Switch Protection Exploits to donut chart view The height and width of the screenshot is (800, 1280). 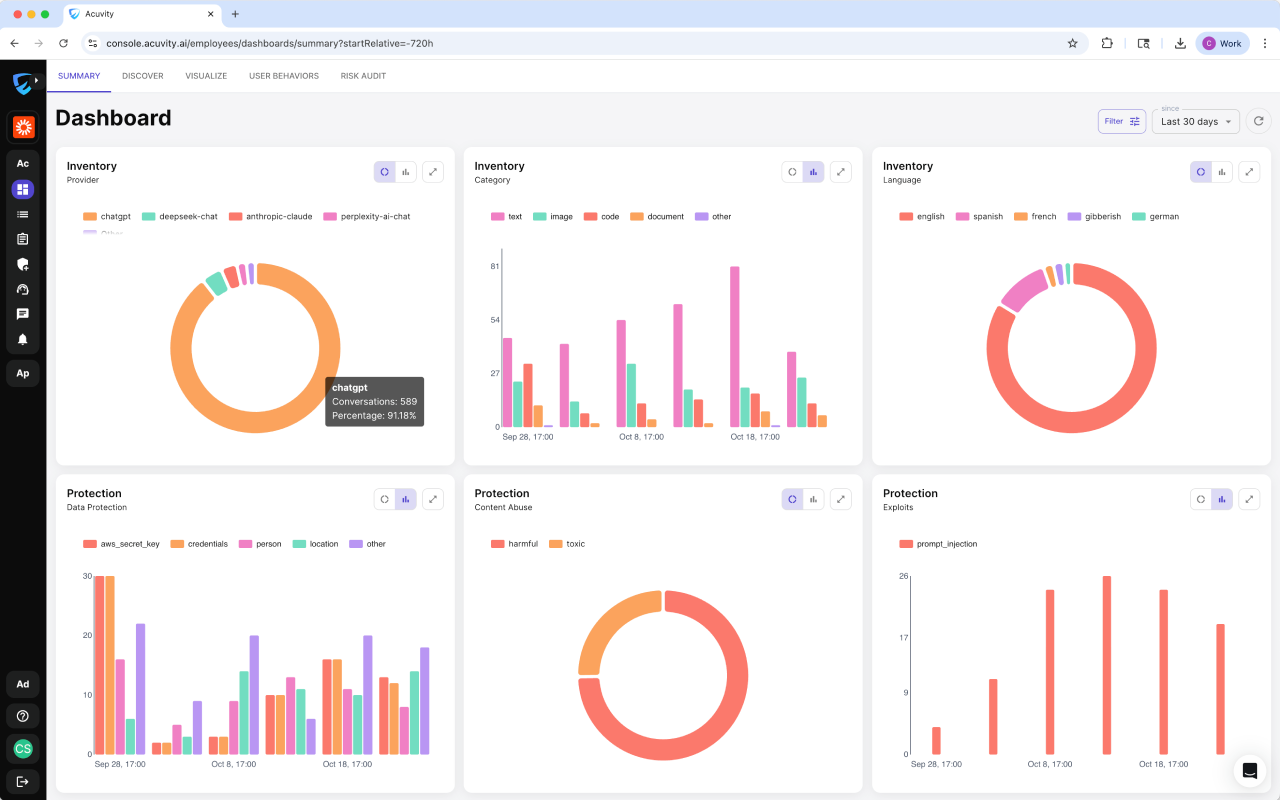click(x=1200, y=499)
